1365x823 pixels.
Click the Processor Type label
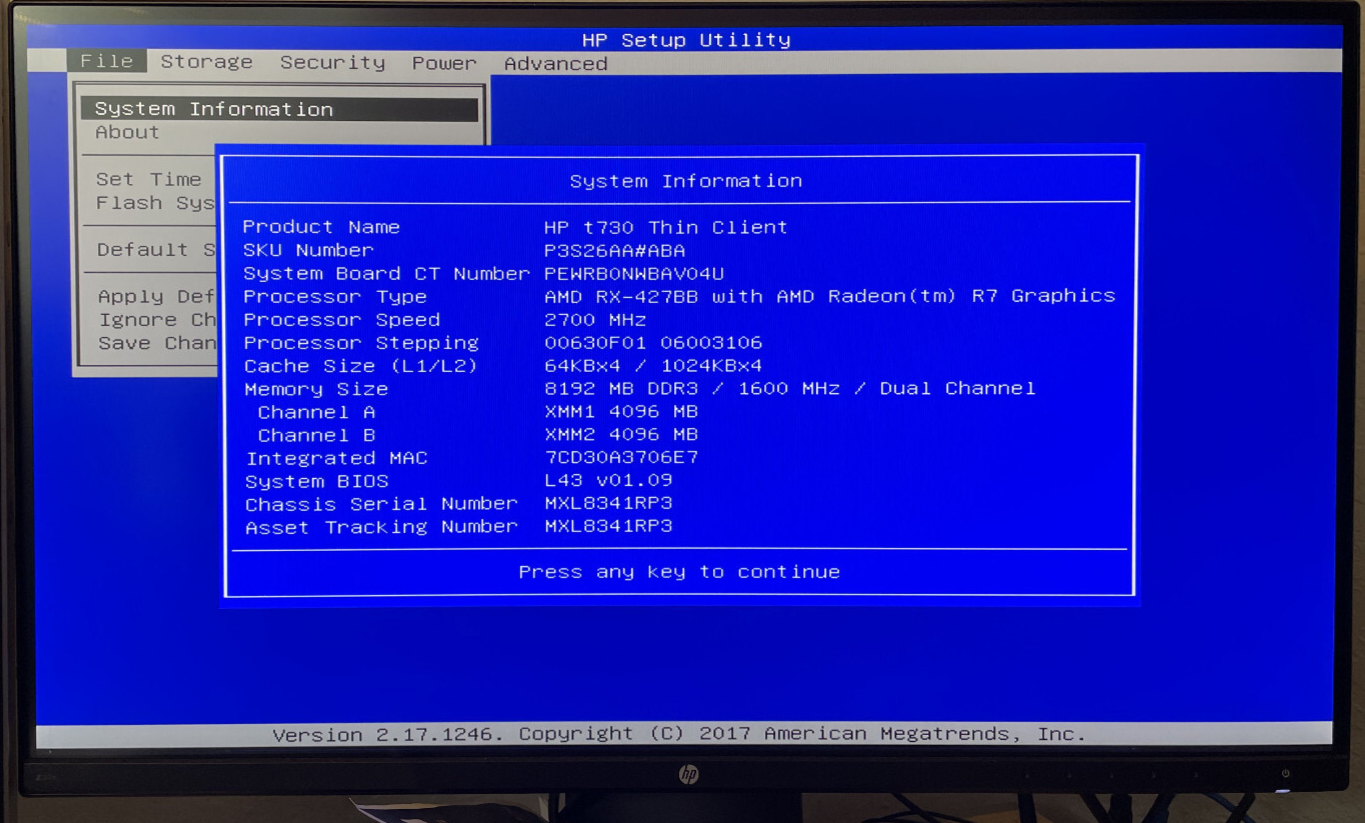click(x=335, y=297)
